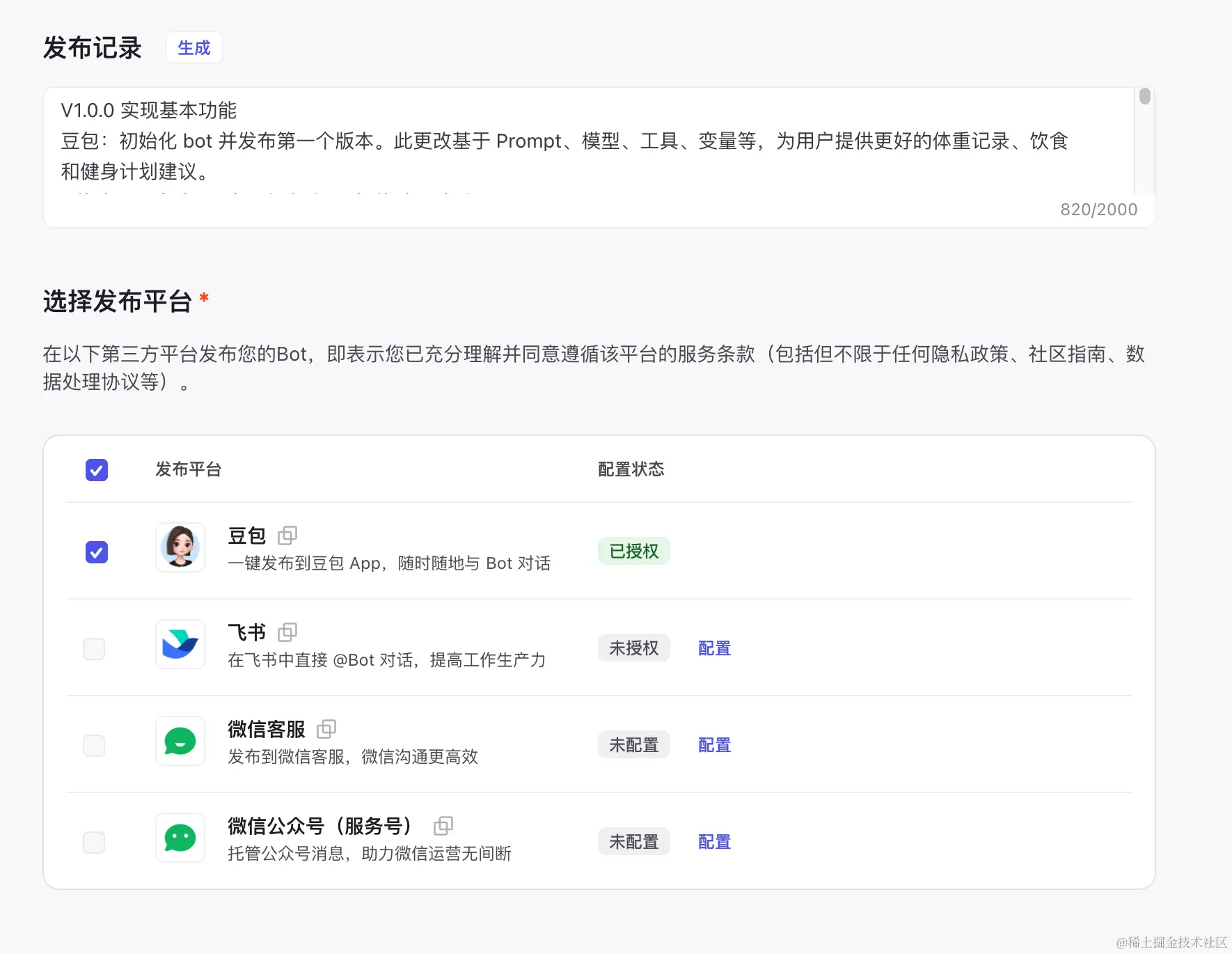1232x954 pixels.
Task: Click the 生成 button beside 发布记录
Action: tap(194, 48)
